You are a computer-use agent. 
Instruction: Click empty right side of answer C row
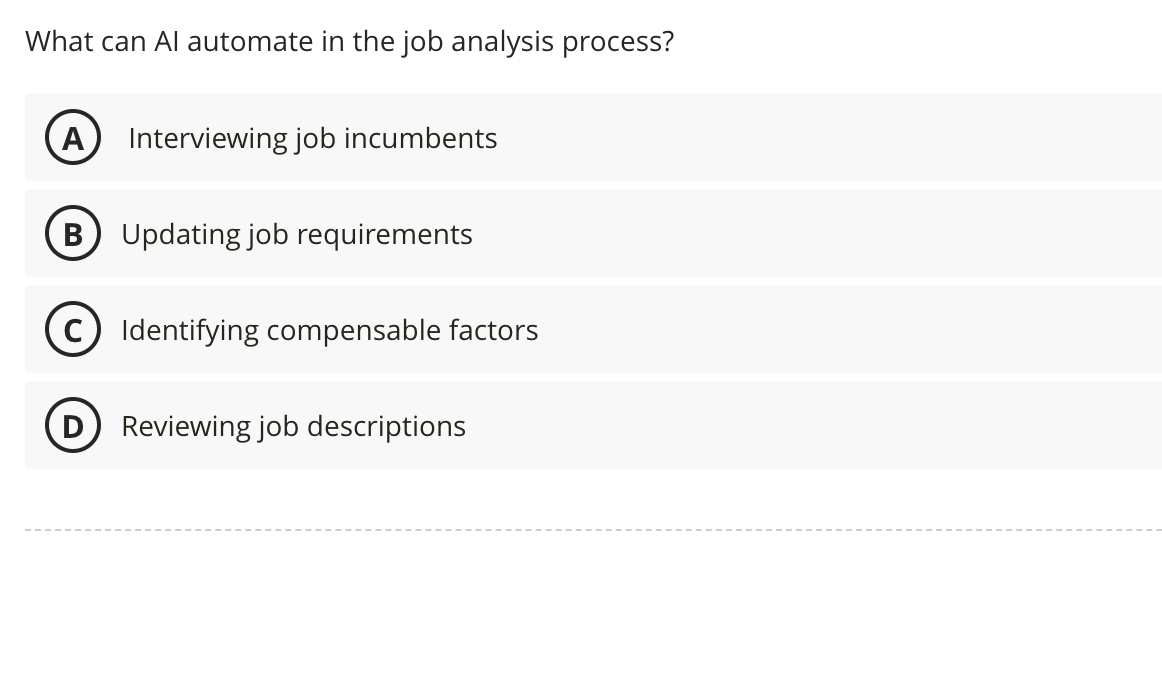coord(850,330)
